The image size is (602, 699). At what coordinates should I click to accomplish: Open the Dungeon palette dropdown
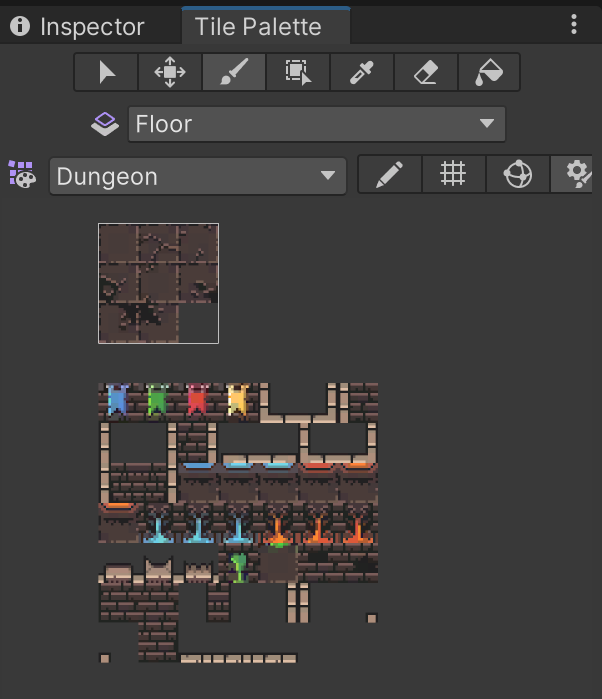[198, 176]
